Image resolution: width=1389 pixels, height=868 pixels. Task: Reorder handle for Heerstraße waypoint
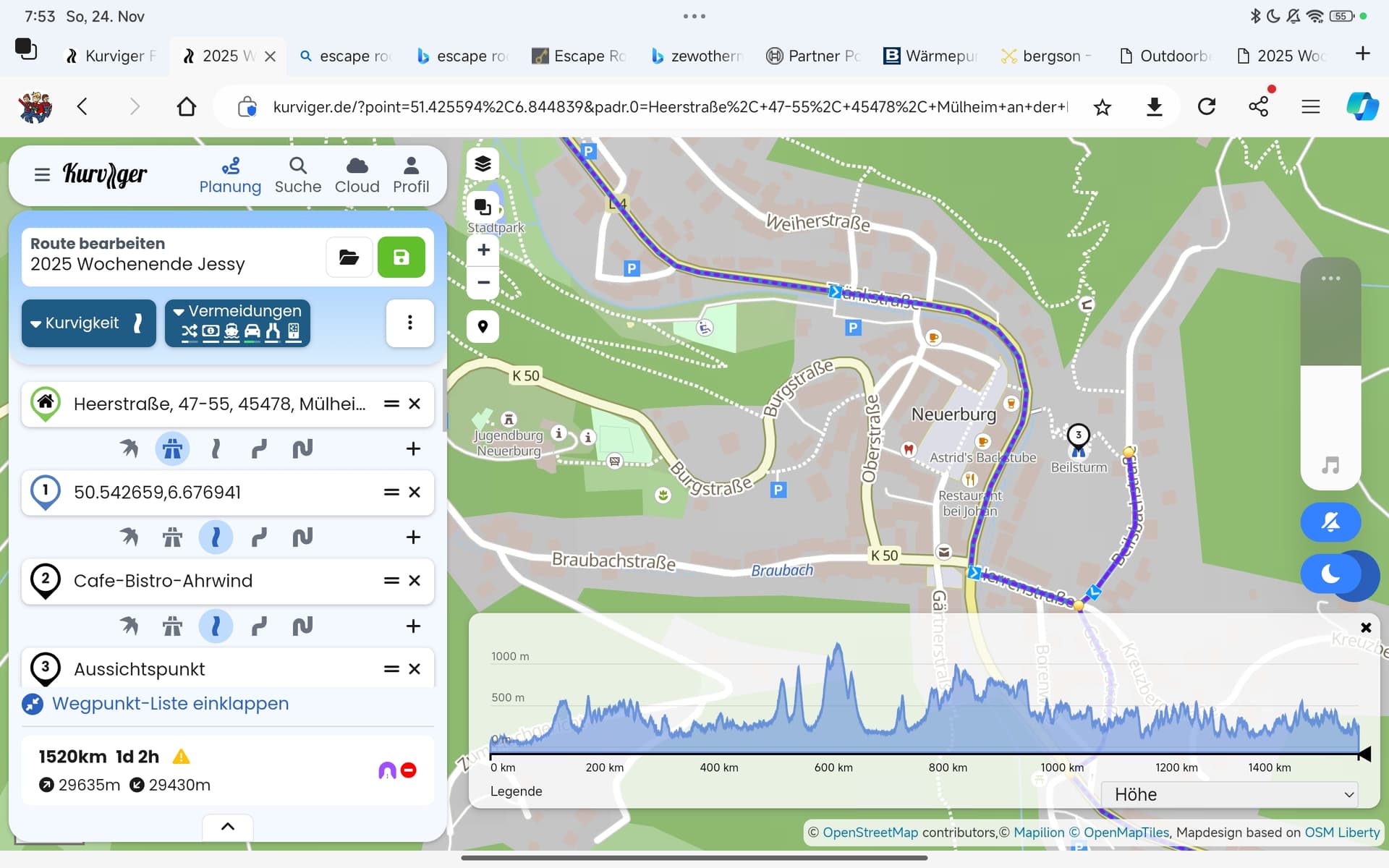pyautogui.click(x=391, y=404)
